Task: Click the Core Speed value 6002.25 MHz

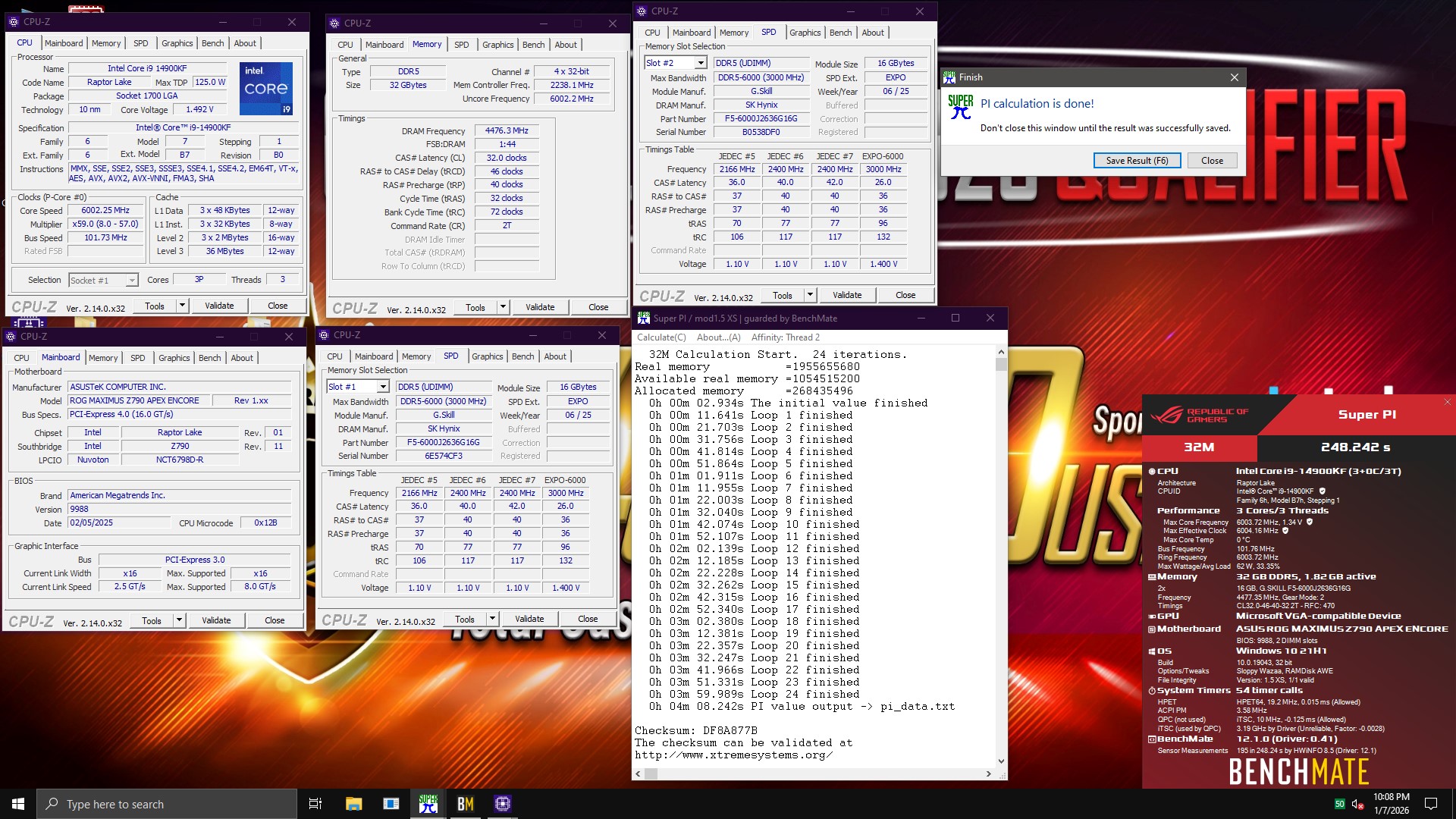Action: pos(105,211)
